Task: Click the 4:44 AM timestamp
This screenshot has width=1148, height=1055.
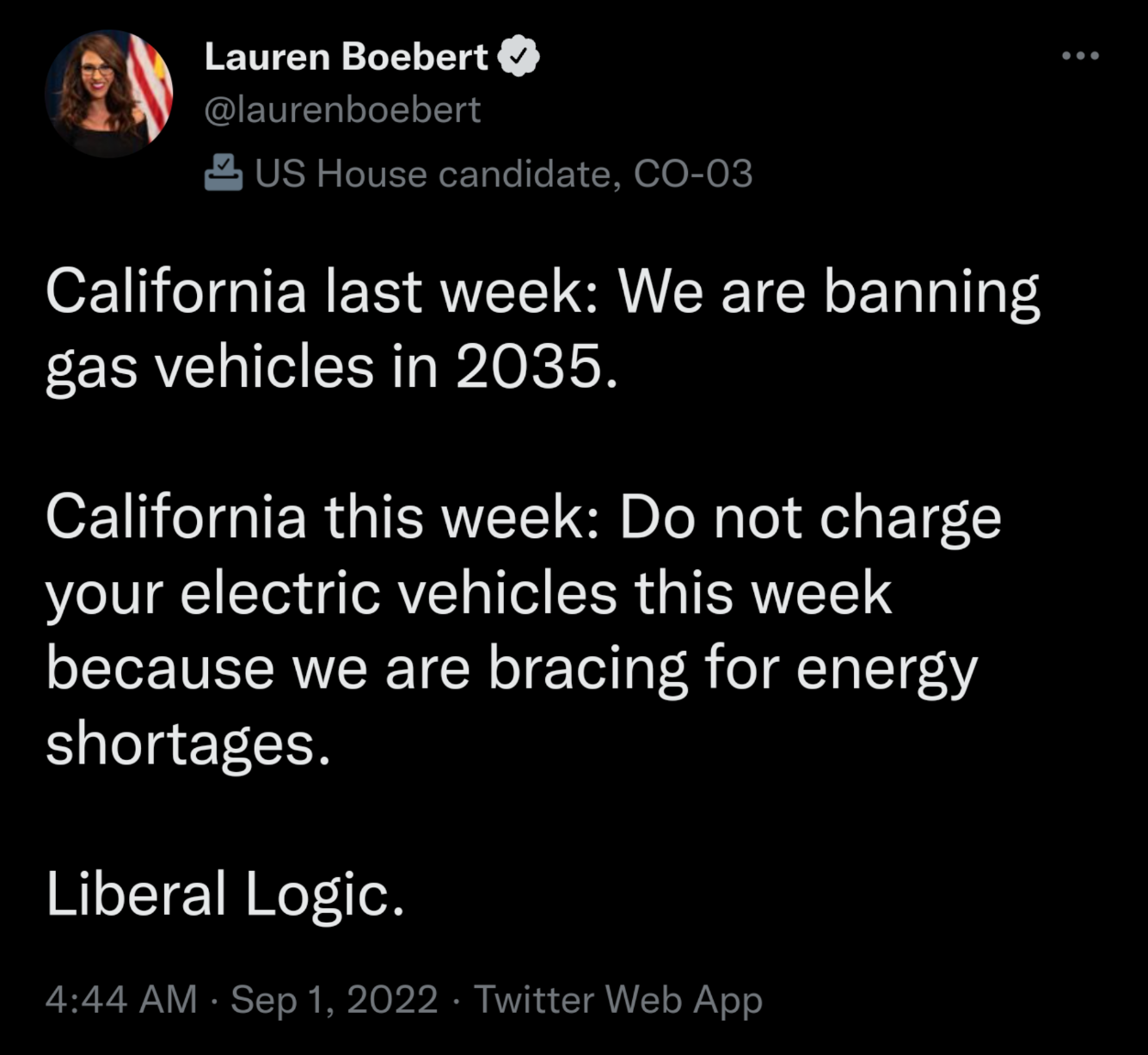Action: [x=121, y=999]
